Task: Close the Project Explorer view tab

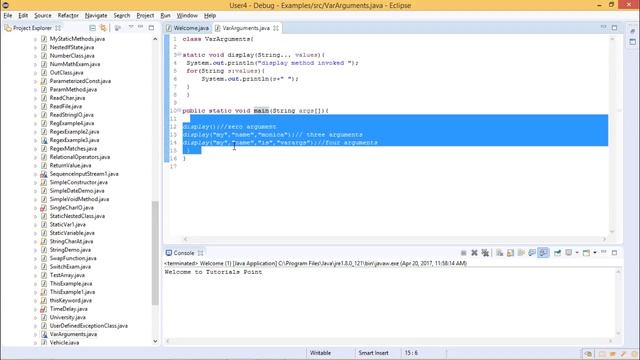Action: pos(58,28)
